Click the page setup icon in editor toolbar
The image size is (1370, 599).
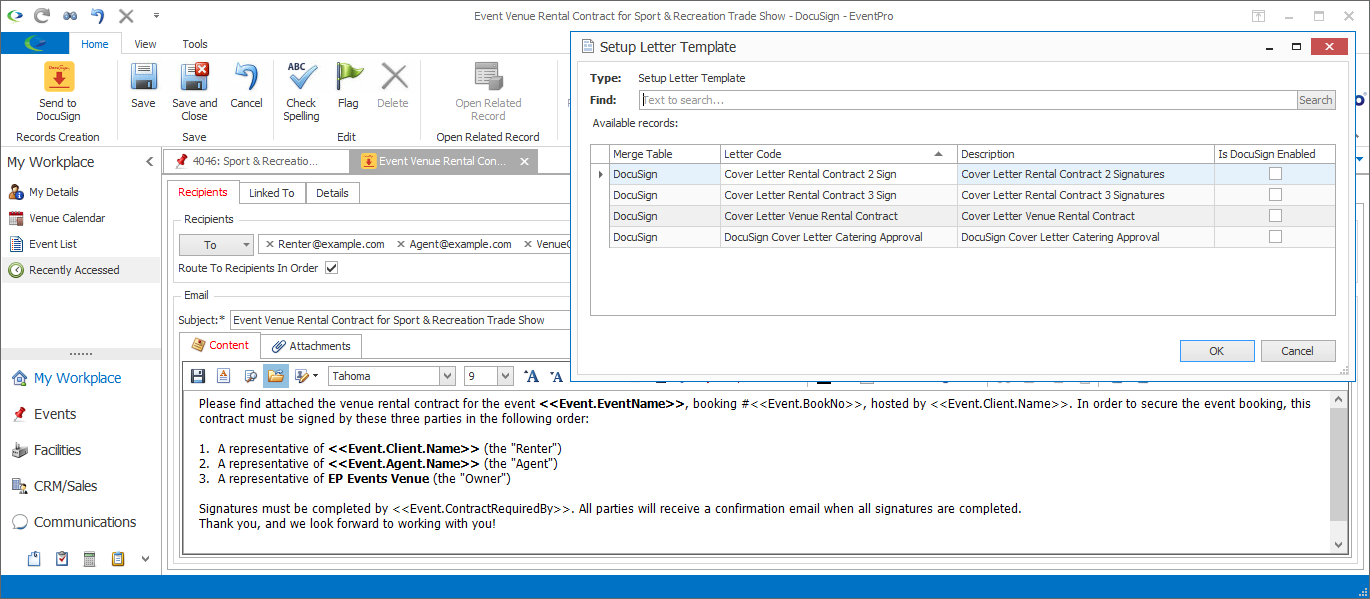click(224, 376)
